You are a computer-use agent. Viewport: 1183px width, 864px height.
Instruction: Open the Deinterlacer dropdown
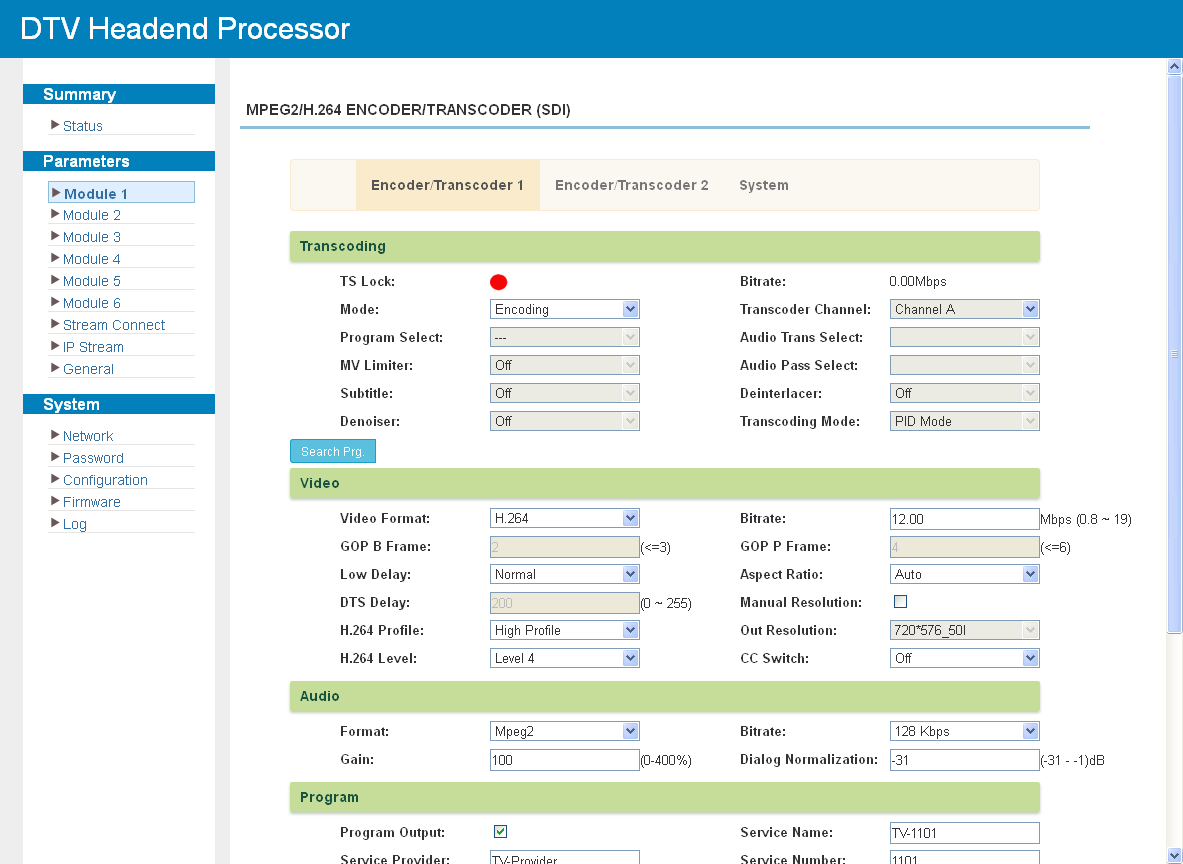pyautogui.click(x=964, y=393)
